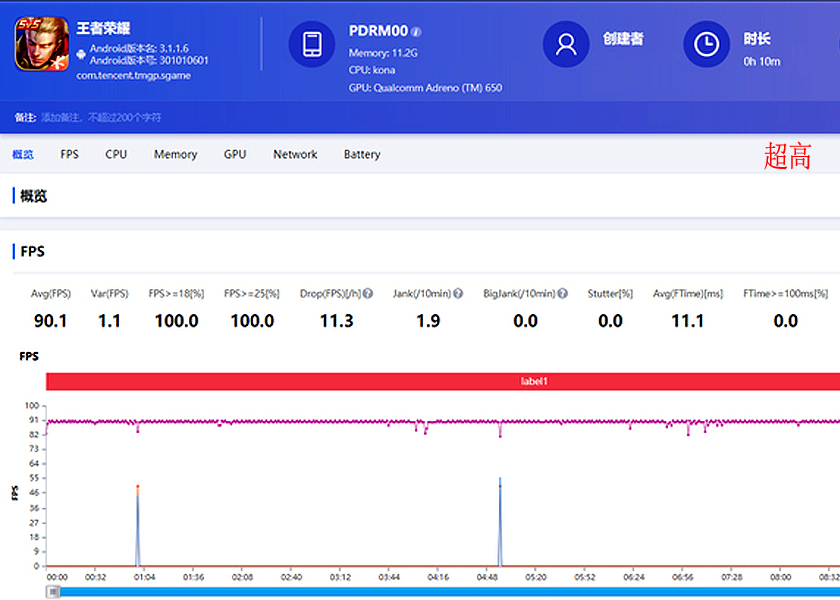This screenshot has height=600, width=840.
Task: Switch to the 概览 overview tab
Action: 23,154
